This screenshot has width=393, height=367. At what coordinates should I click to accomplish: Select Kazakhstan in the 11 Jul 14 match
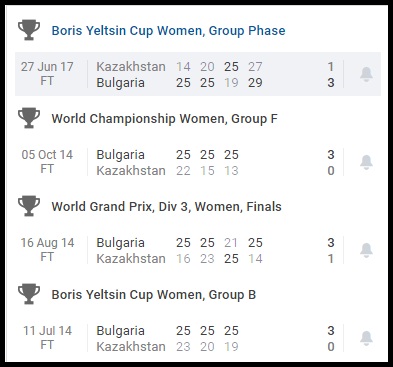tap(131, 347)
